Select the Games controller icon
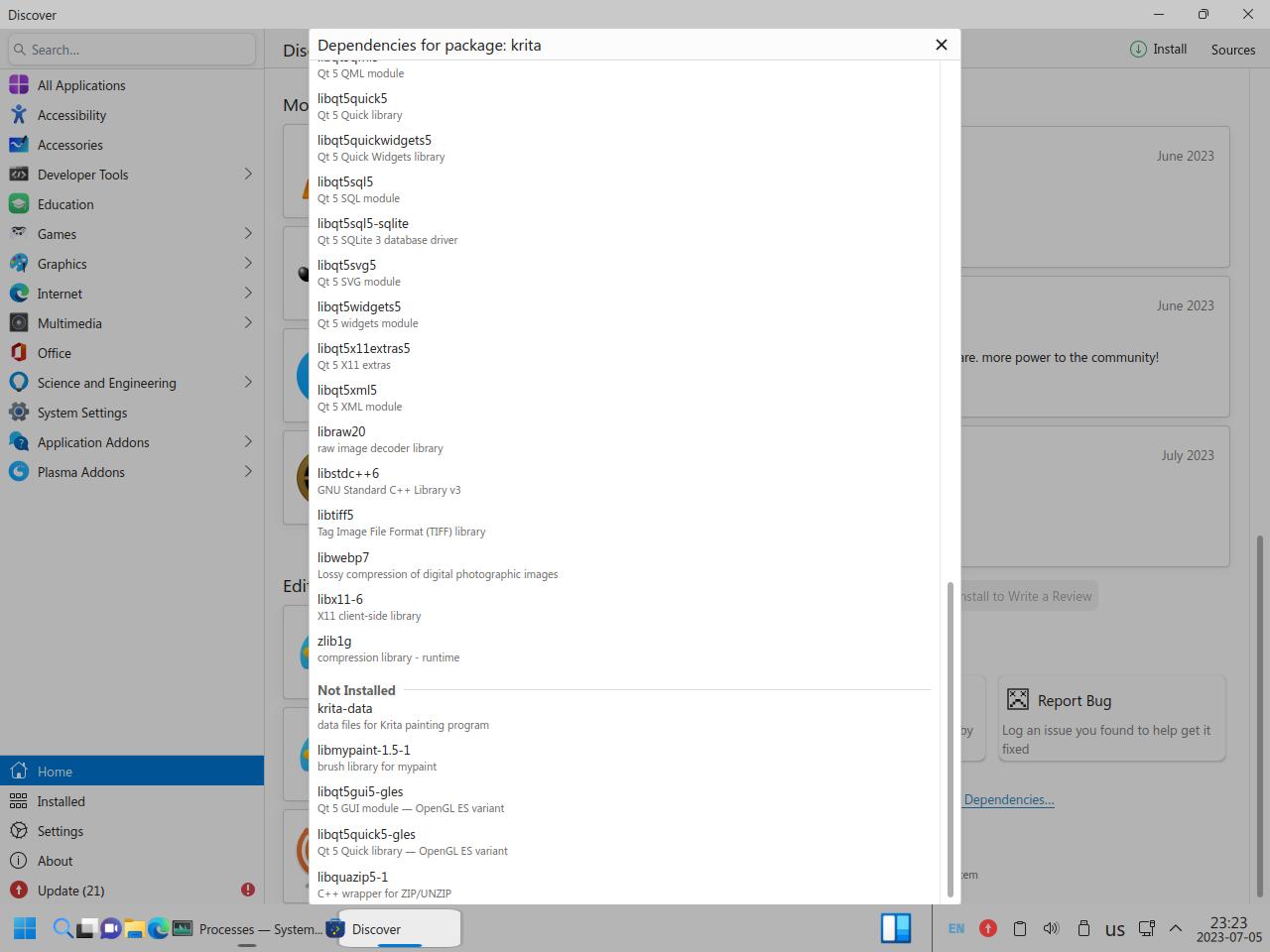Screen dimensions: 1270x952 click(19, 234)
